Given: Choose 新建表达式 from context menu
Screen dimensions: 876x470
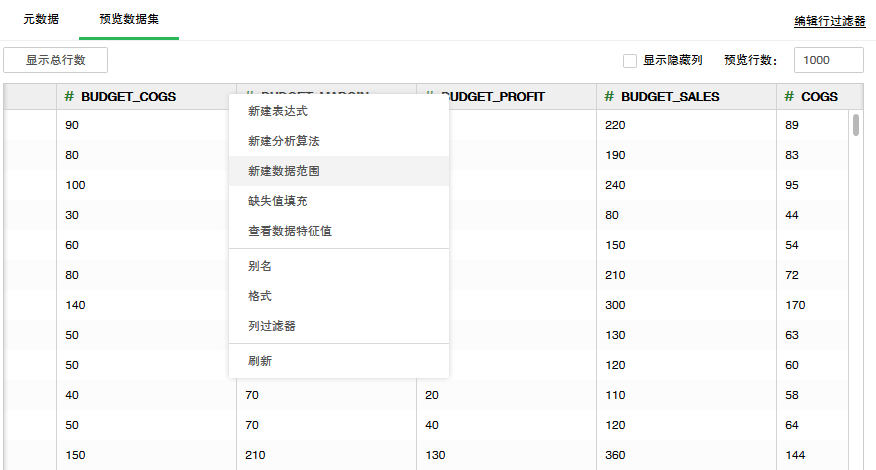Looking at the screenshot, I should click(x=278, y=111).
